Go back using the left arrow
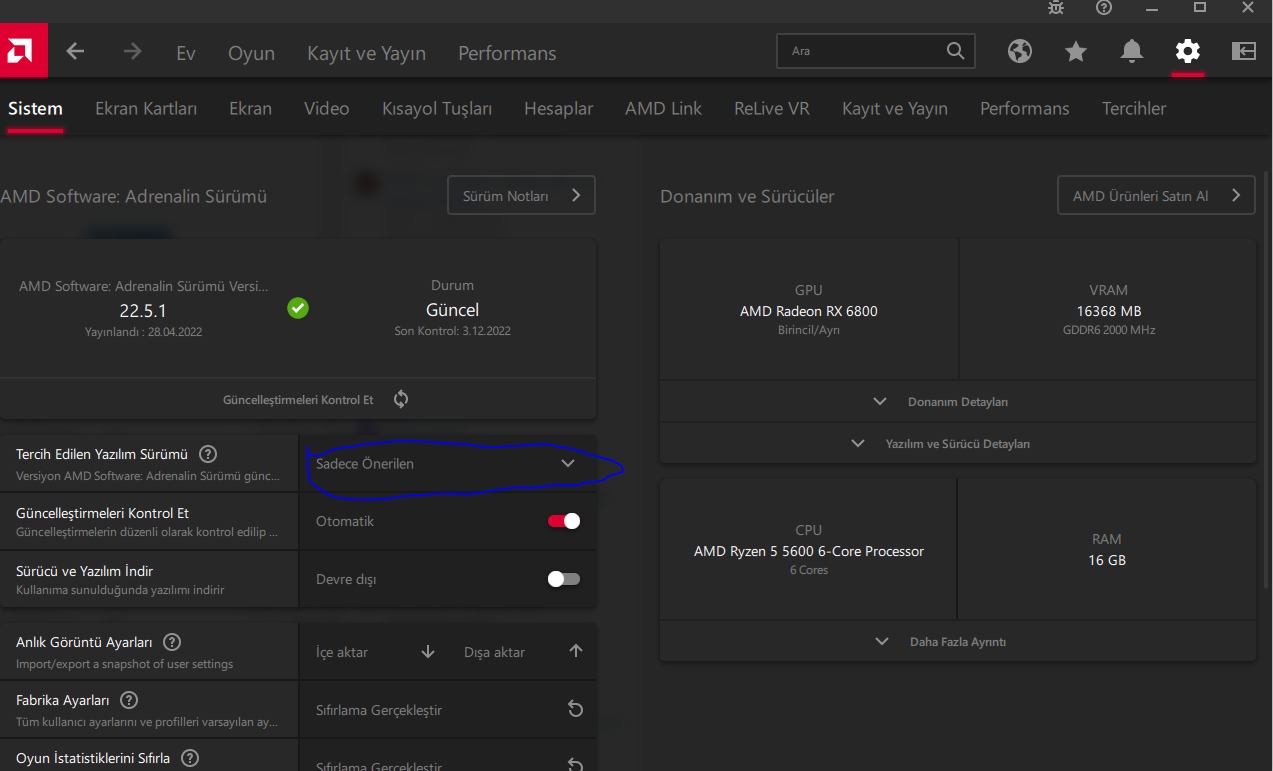 point(75,52)
